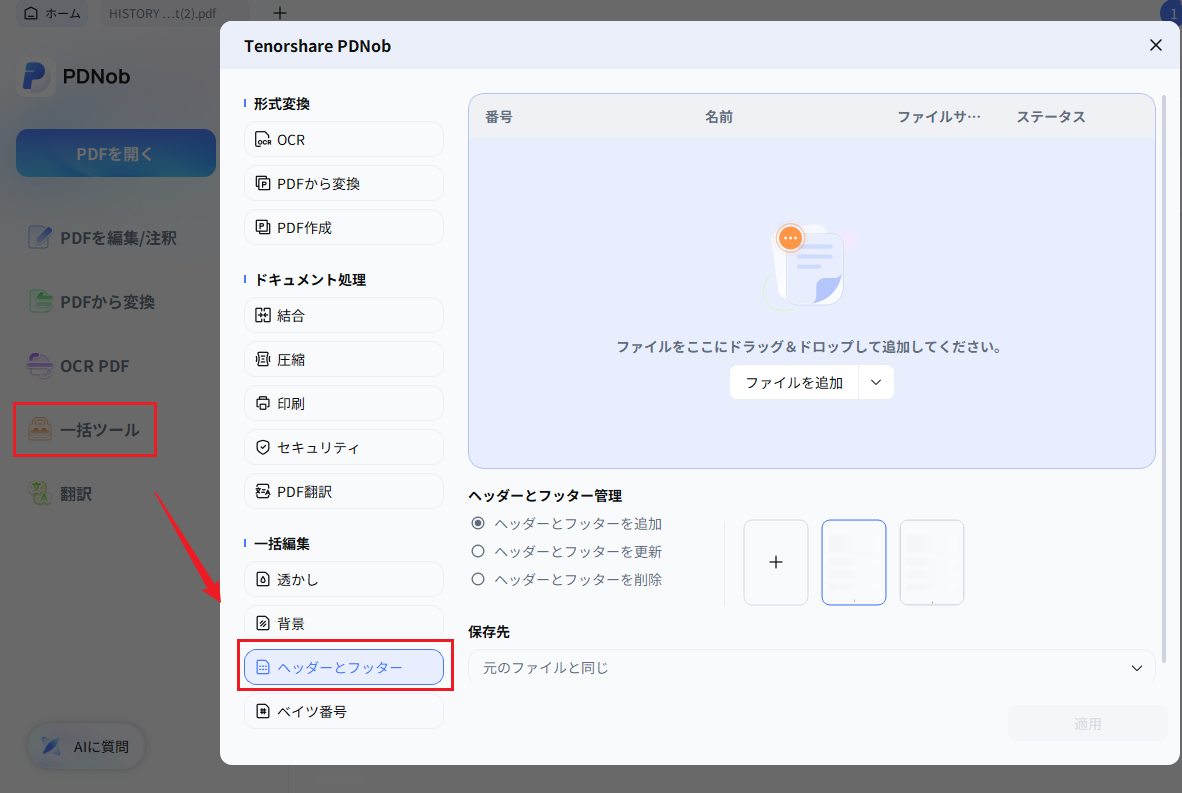This screenshot has width=1182, height=793.
Task: Click the 名前 column header
Action: tap(718, 117)
